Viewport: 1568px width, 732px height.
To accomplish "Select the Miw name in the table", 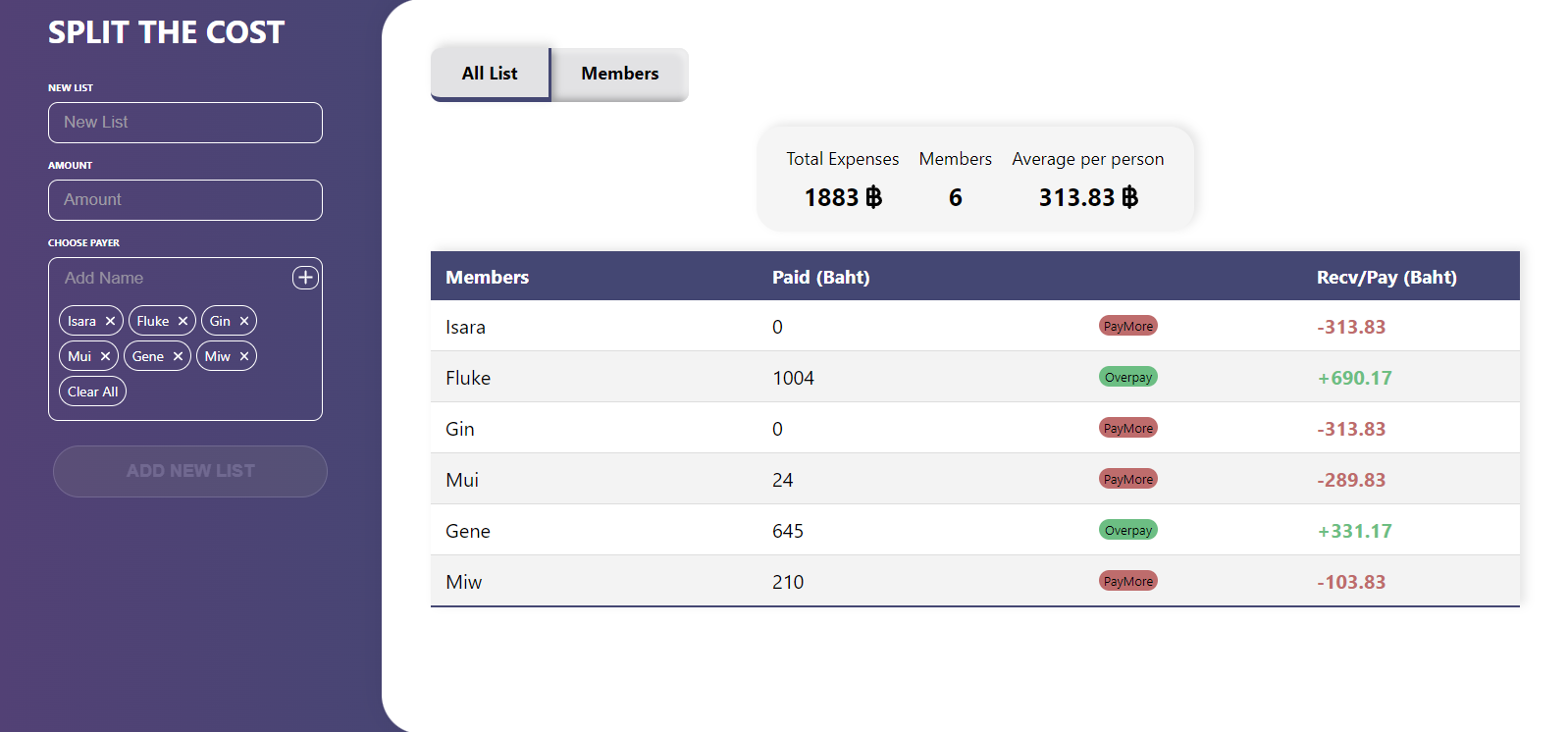I will click(x=464, y=582).
